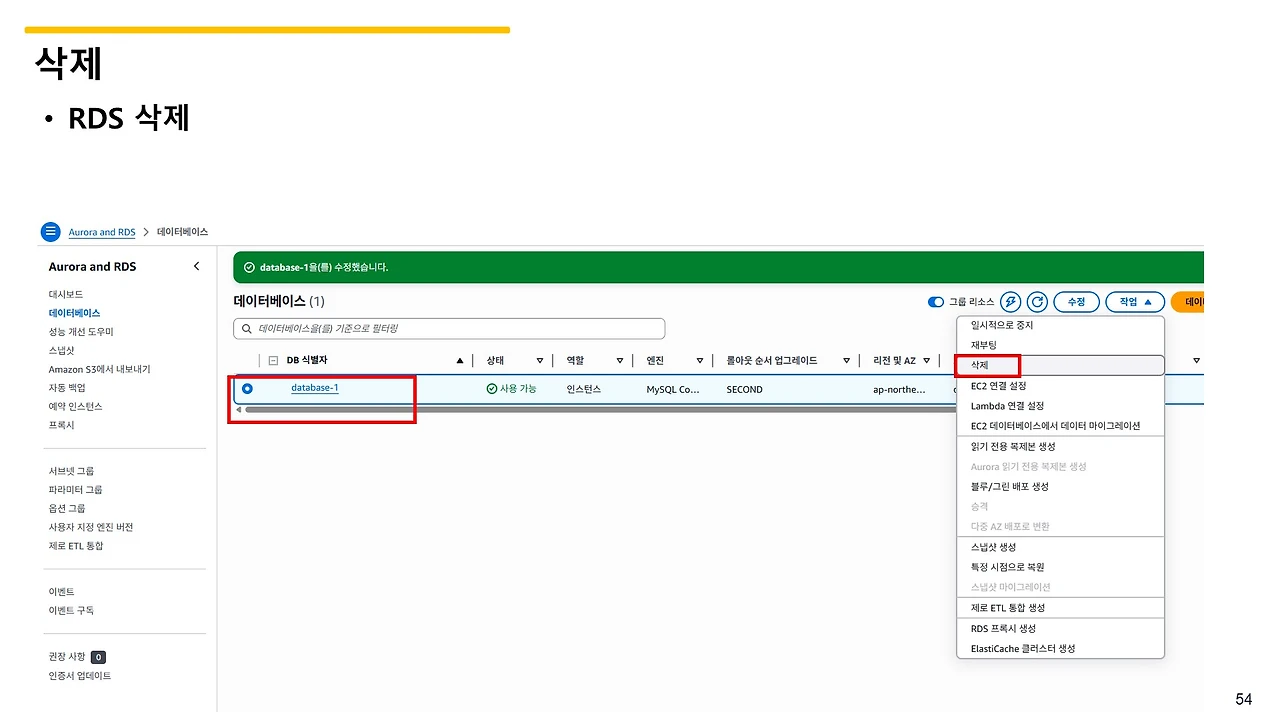Screen dimensions: 1280x720
Task: Sort by the 역할 column arrow
Action: 620,361
